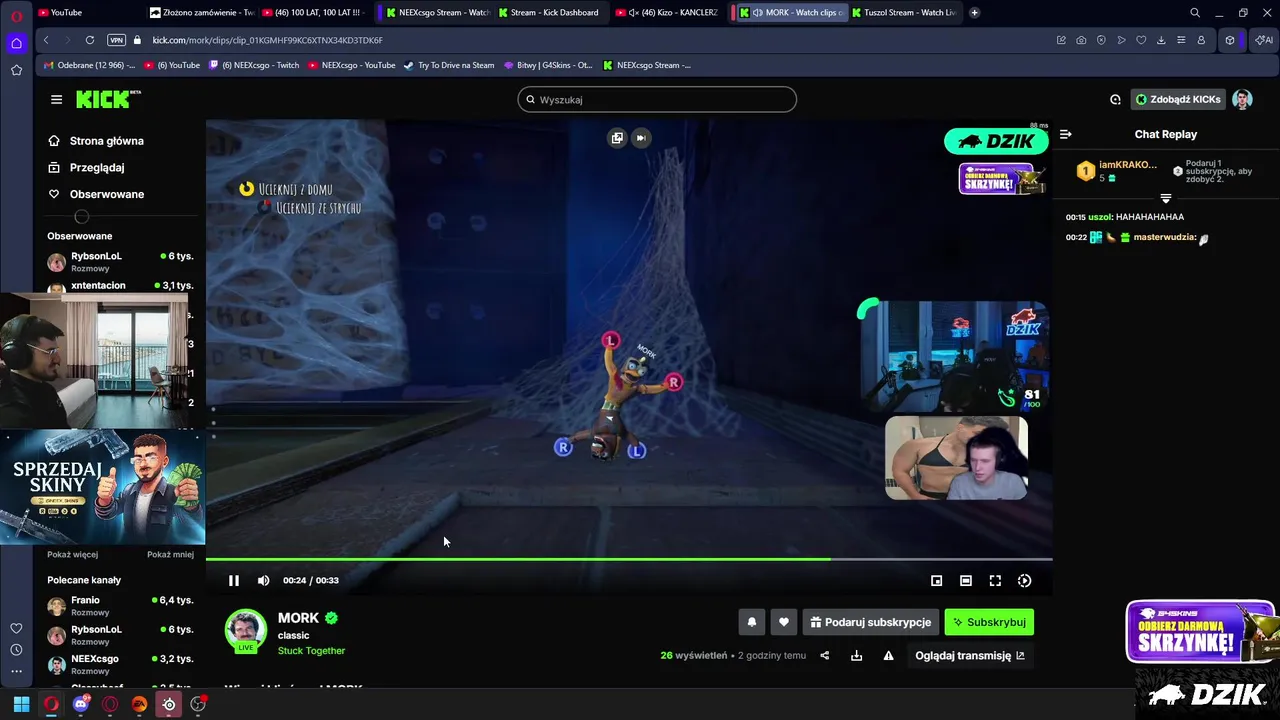This screenshot has height=720, width=1280.
Task: Click the Zdobądź KICKs button
Action: [1178, 99]
